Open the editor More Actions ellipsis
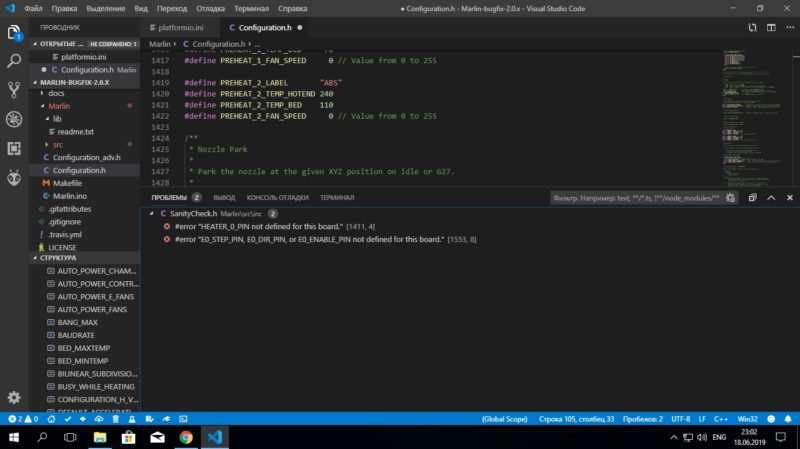The width and height of the screenshot is (800, 449). click(790, 28)
